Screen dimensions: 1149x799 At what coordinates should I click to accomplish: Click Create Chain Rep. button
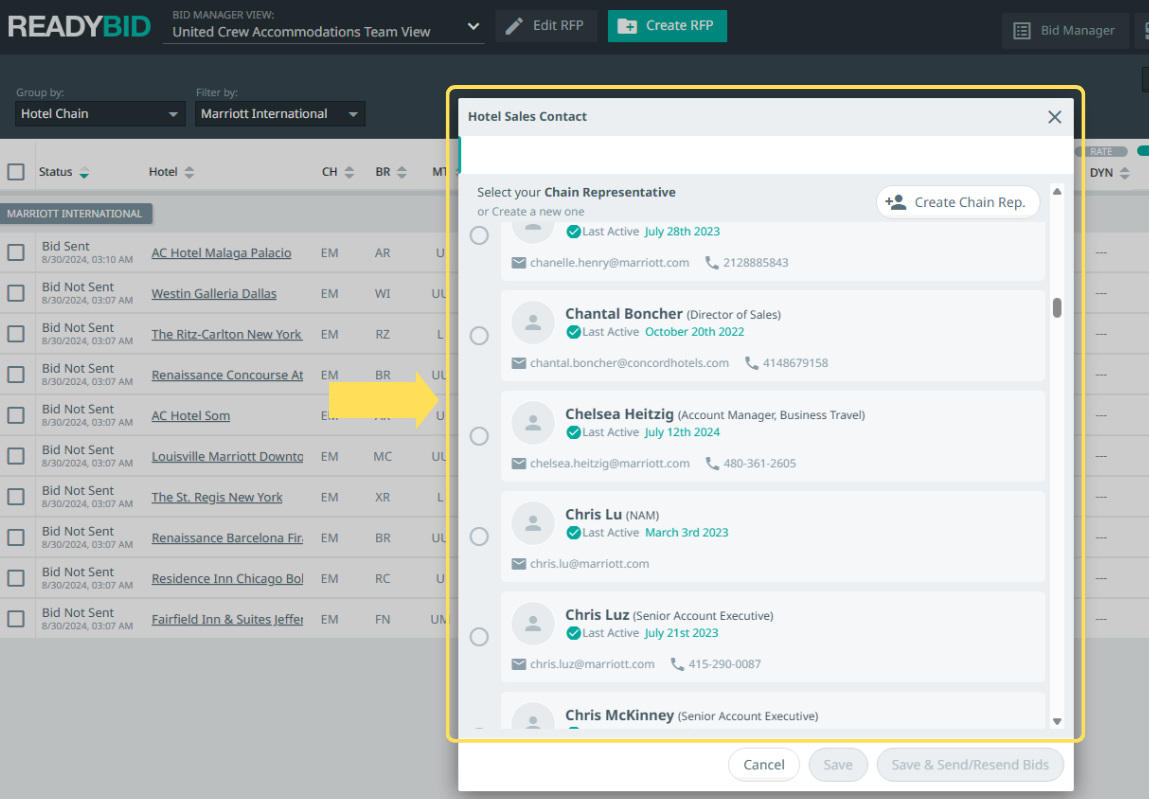click(958, 202)
